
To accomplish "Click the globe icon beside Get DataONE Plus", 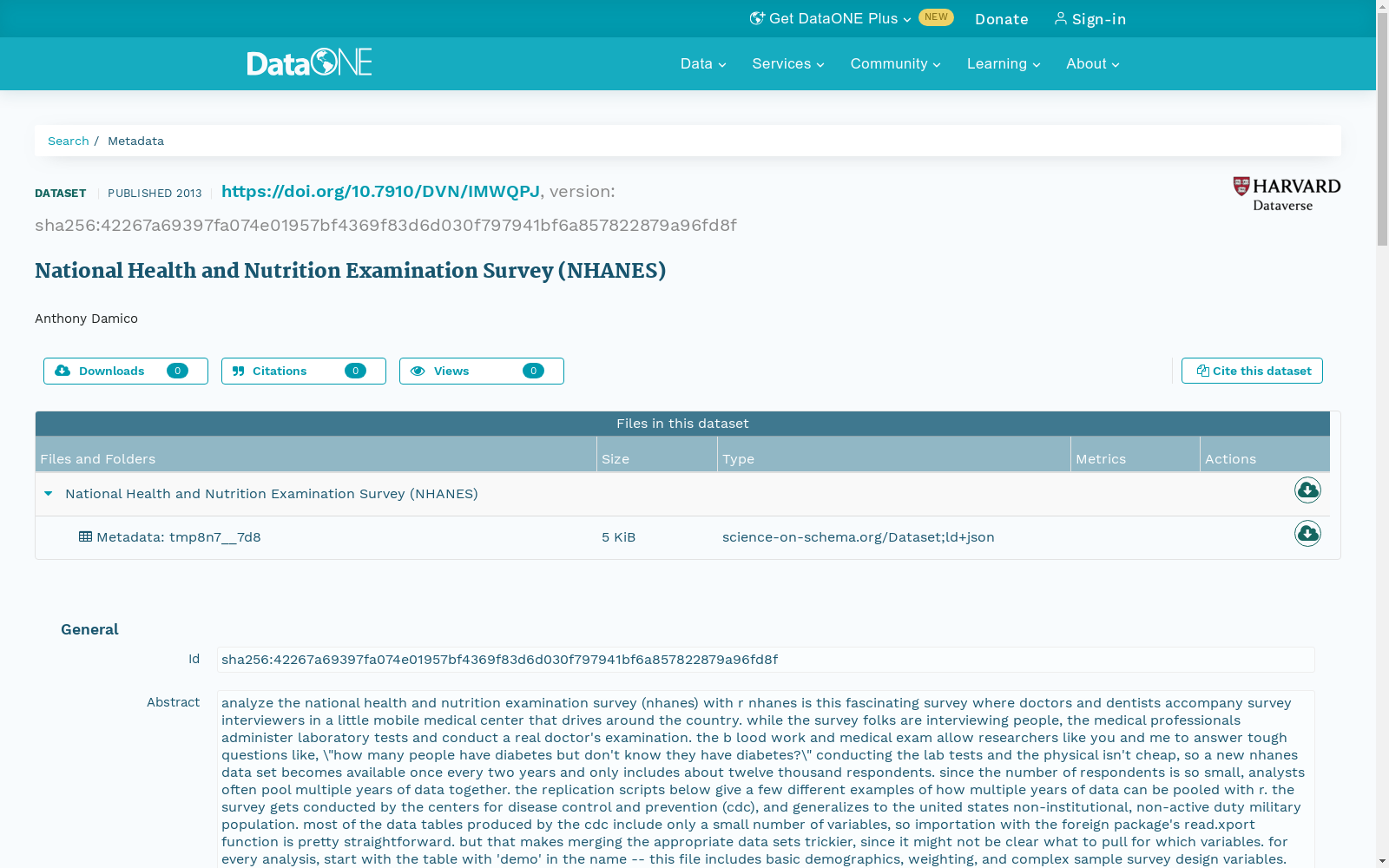I will tap(757, 18).
